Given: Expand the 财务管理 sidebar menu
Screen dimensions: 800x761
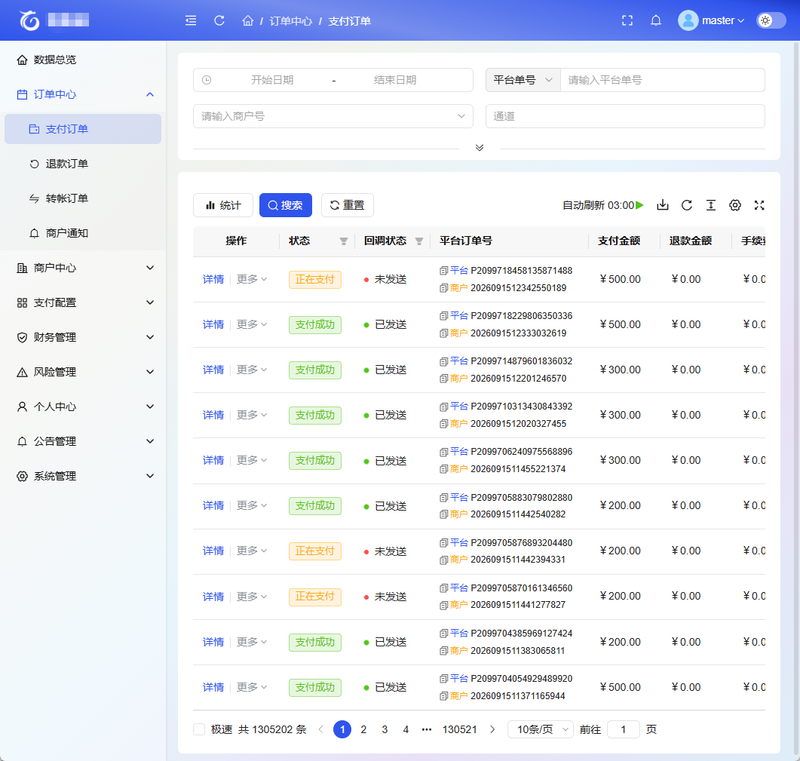Looking at the screenshot, I should tap(83, 337).
